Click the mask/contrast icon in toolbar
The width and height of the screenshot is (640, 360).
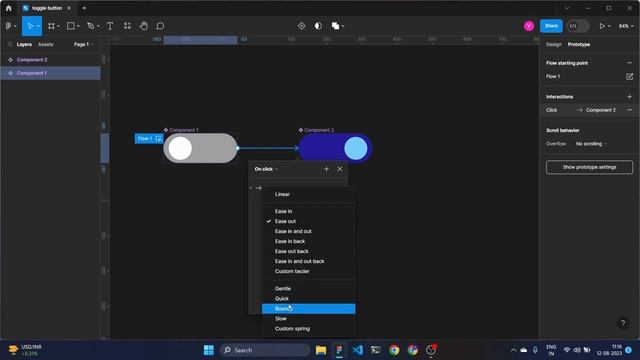(x=318, y=26)
